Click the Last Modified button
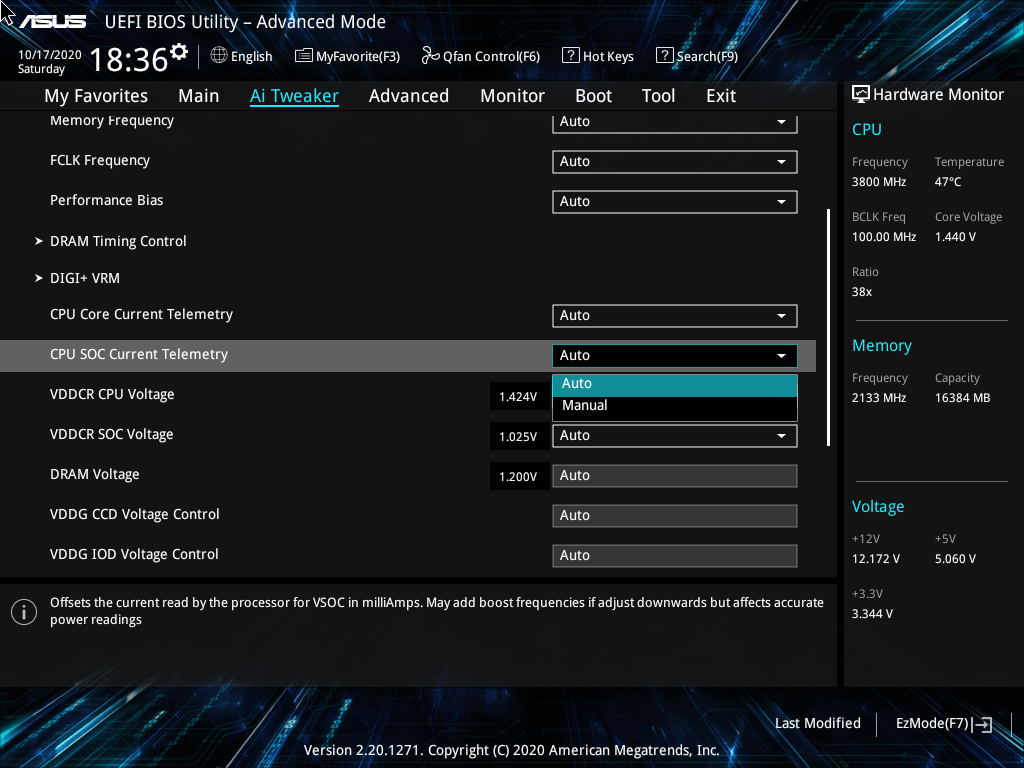This screenshot has width=1024, height=768. point(818,724)
